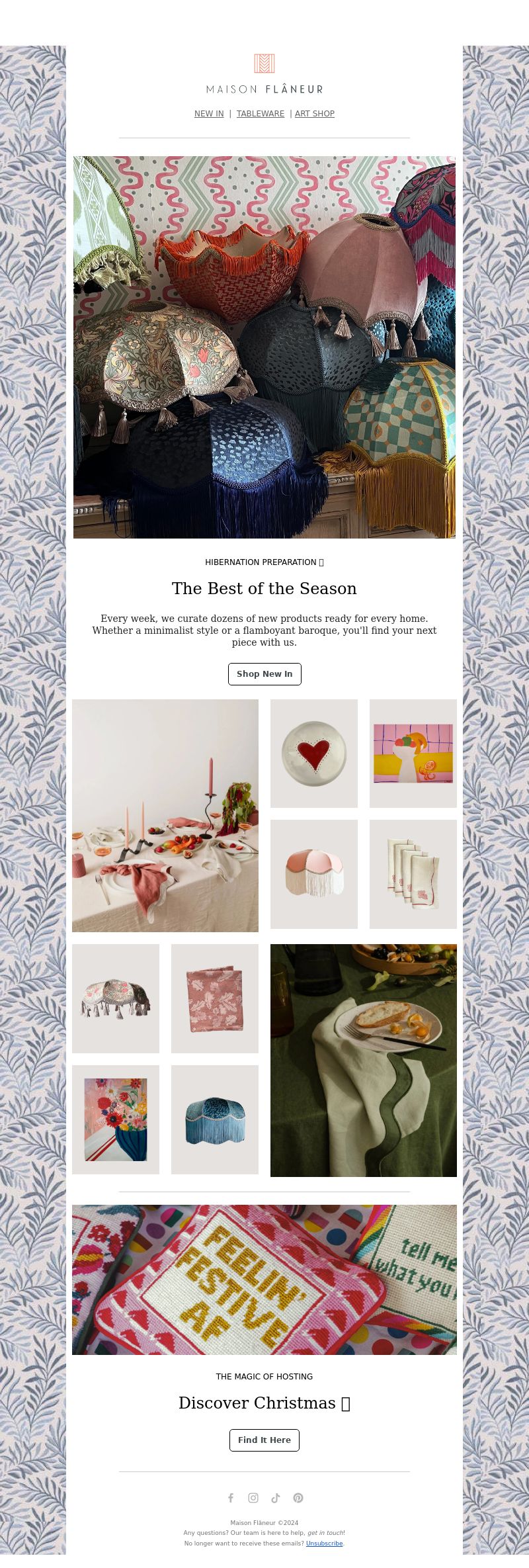Go to the ART SHOP menu link
Viewport: 529px width, 1568px height.
click(x=315, y=114)
